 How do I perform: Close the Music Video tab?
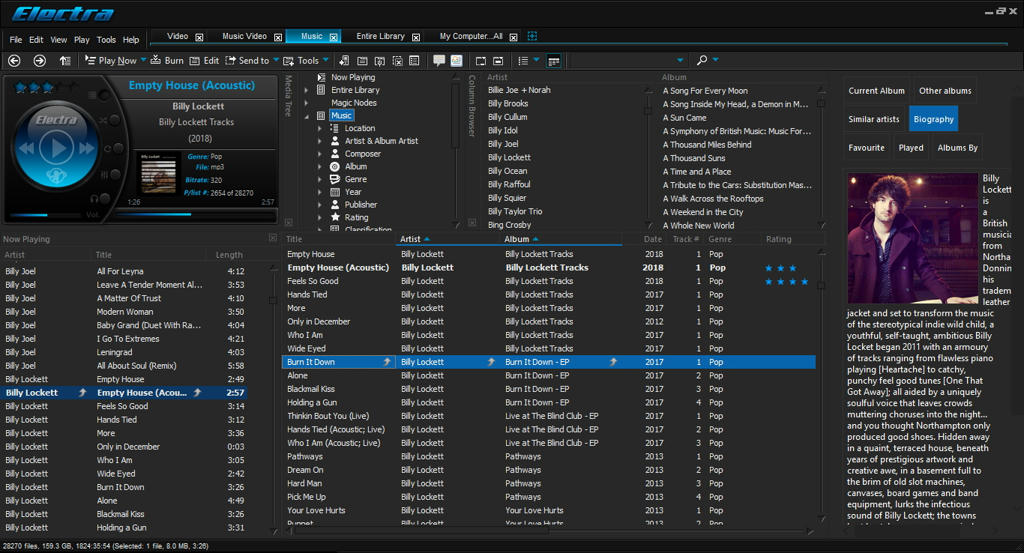(278, 37)
